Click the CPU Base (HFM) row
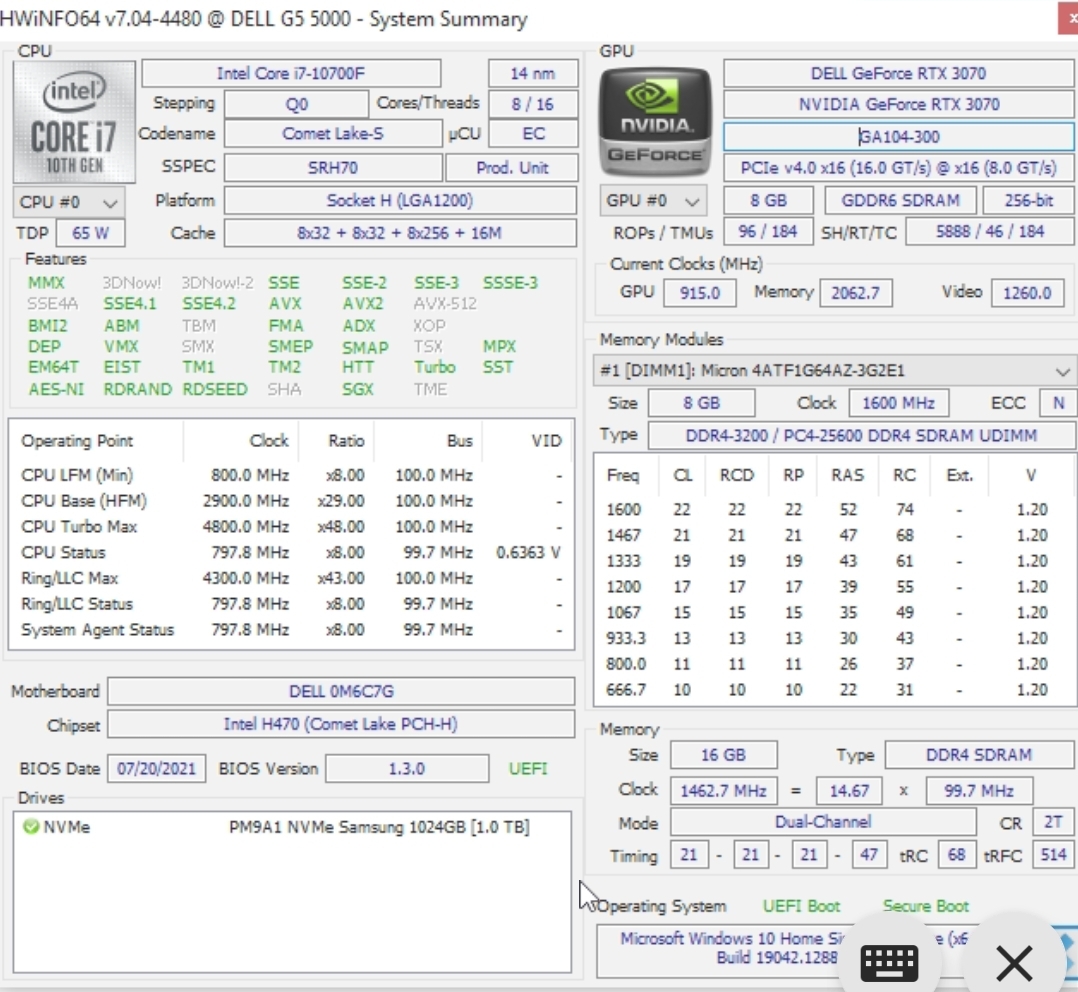This screenshot has height=992, width=1078. (x=292, y=501)
